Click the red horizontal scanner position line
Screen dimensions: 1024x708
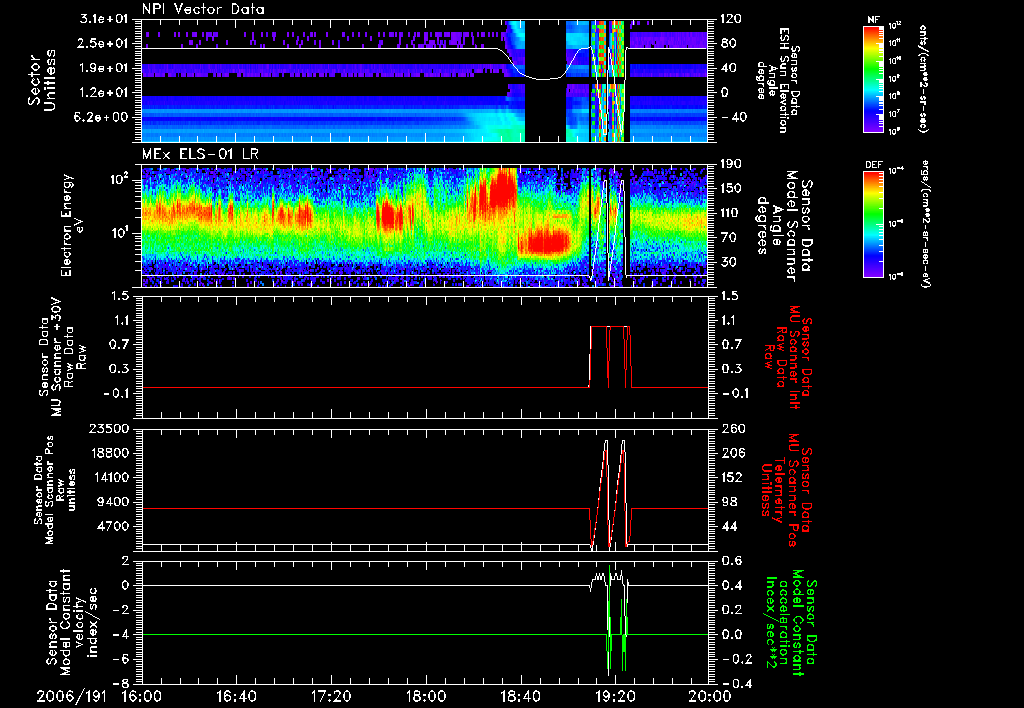coord(350,509)
